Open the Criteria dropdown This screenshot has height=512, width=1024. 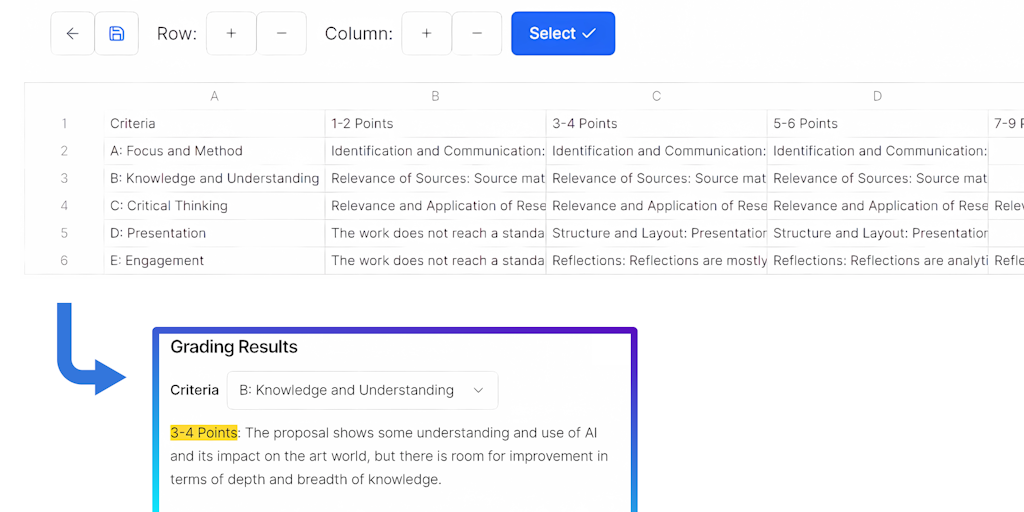[362, 390]
